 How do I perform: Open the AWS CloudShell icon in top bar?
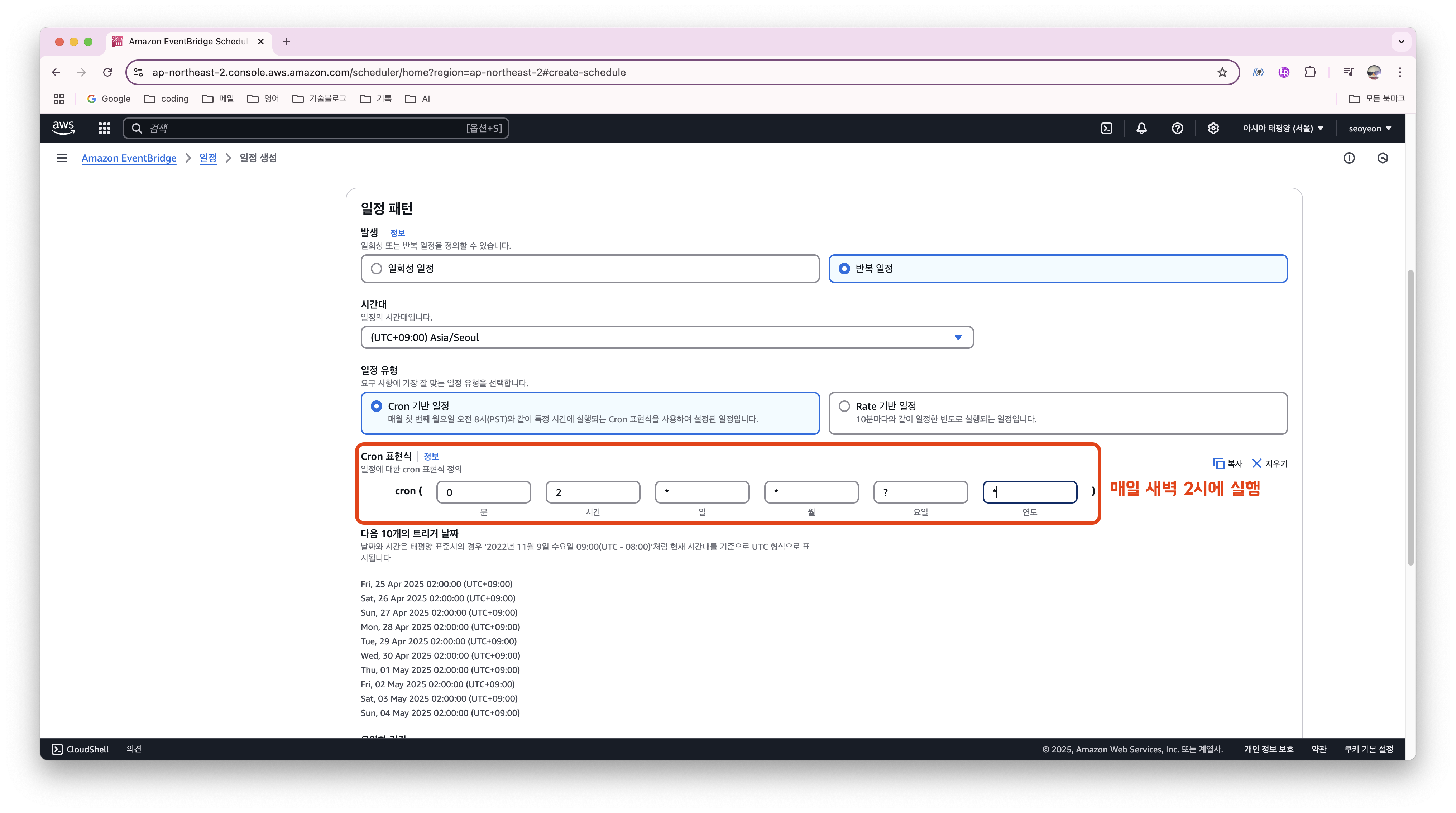pos(1106,128)
